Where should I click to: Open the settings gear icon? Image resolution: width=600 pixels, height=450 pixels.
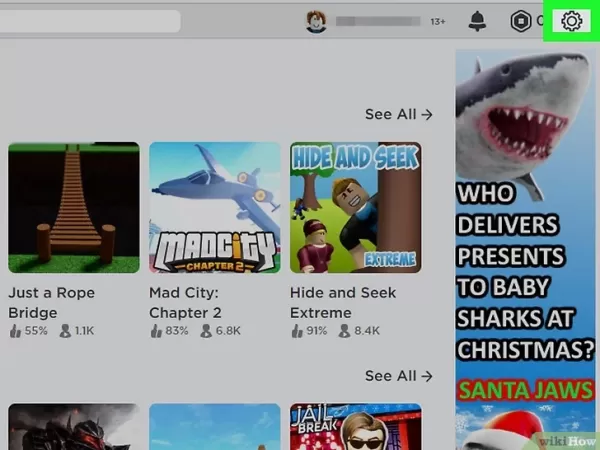point(571,21)
